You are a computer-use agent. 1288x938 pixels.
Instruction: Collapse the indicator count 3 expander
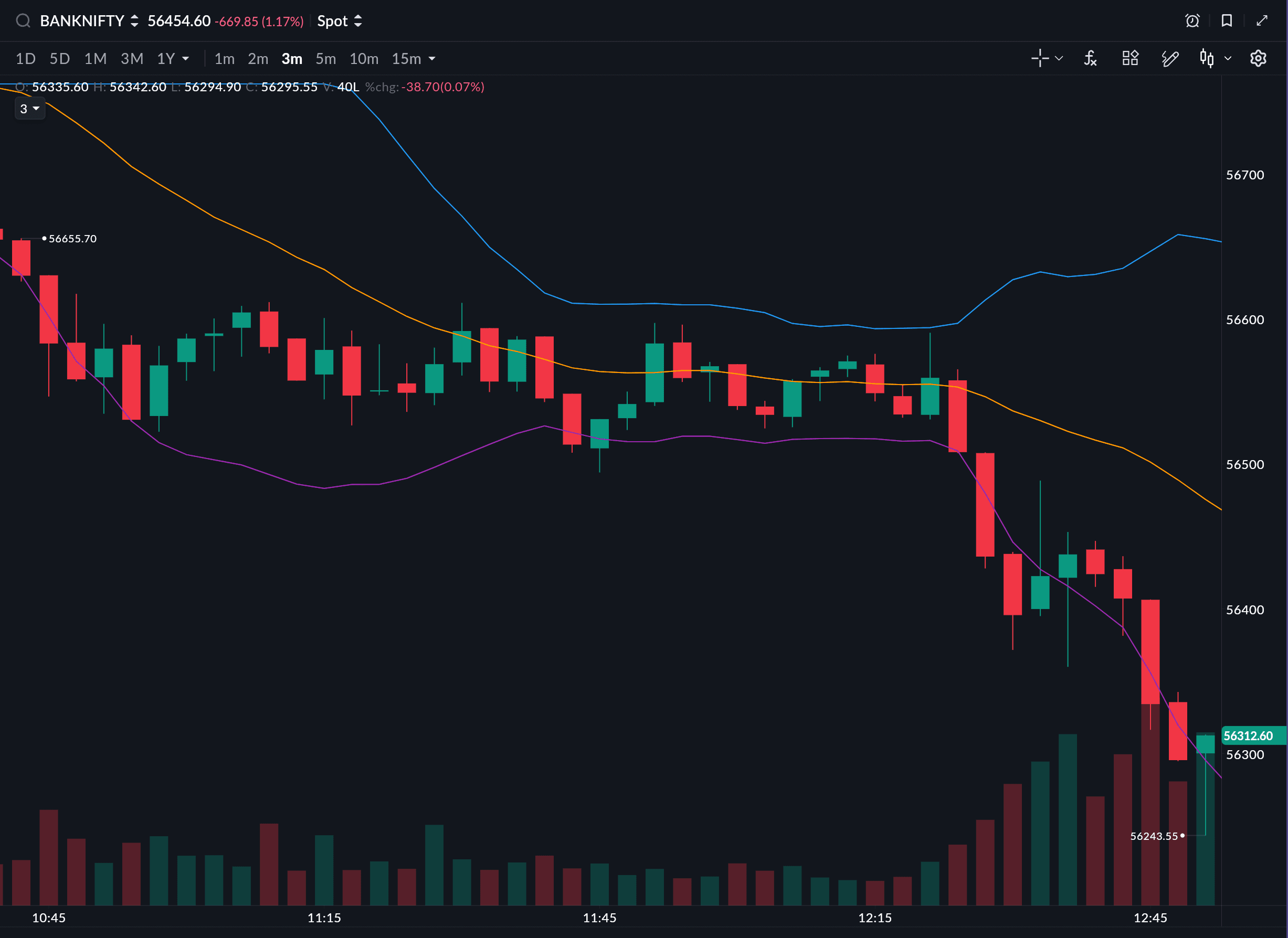[29, 109]
